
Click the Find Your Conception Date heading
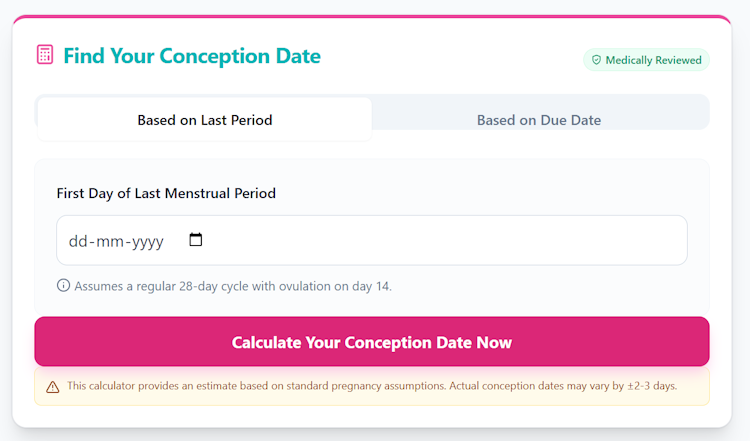click(x=192, y=56)
